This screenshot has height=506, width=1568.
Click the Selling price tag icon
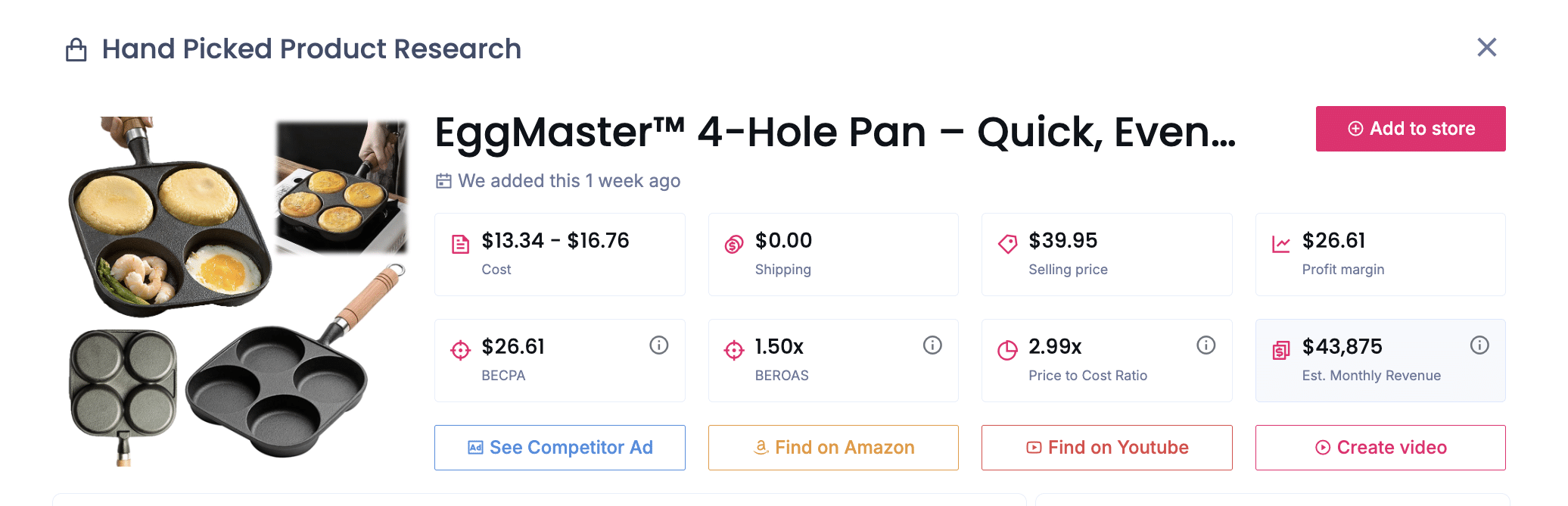pyautogui.click(x=1007, y=244)
